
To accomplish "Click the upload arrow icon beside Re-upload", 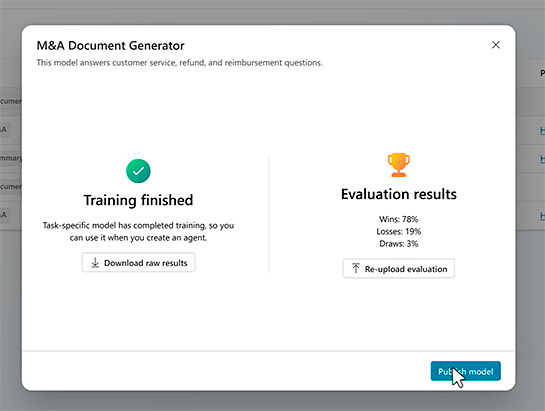I will 356,268.
